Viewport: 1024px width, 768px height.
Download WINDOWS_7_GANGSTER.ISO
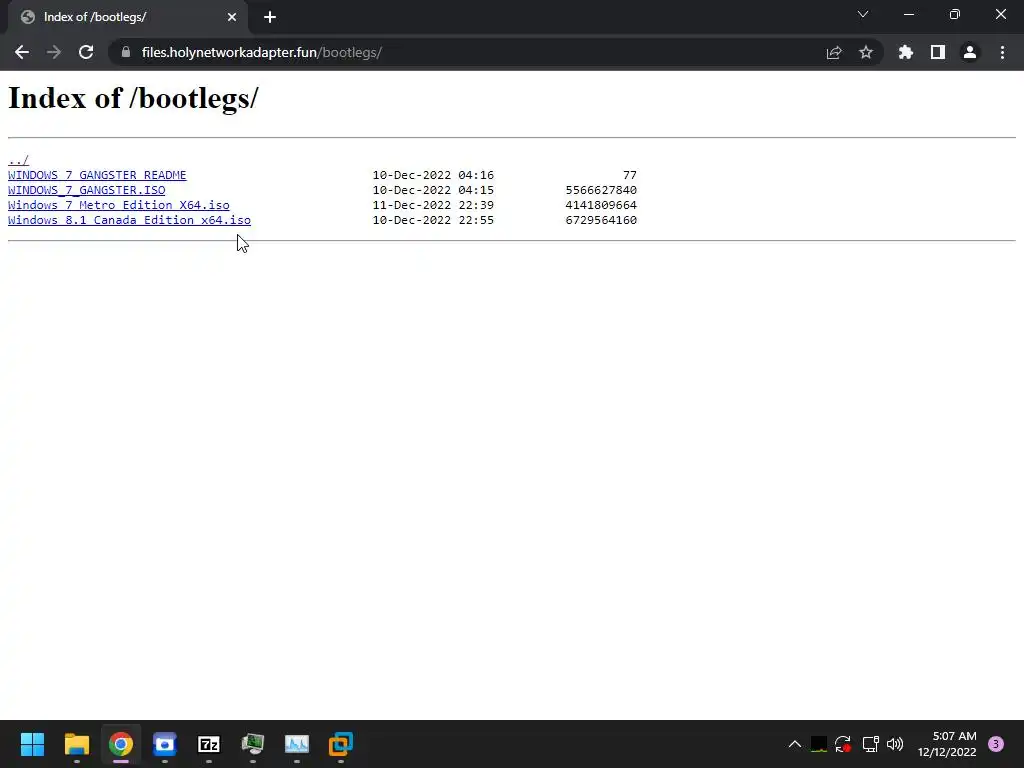point(87,190)
